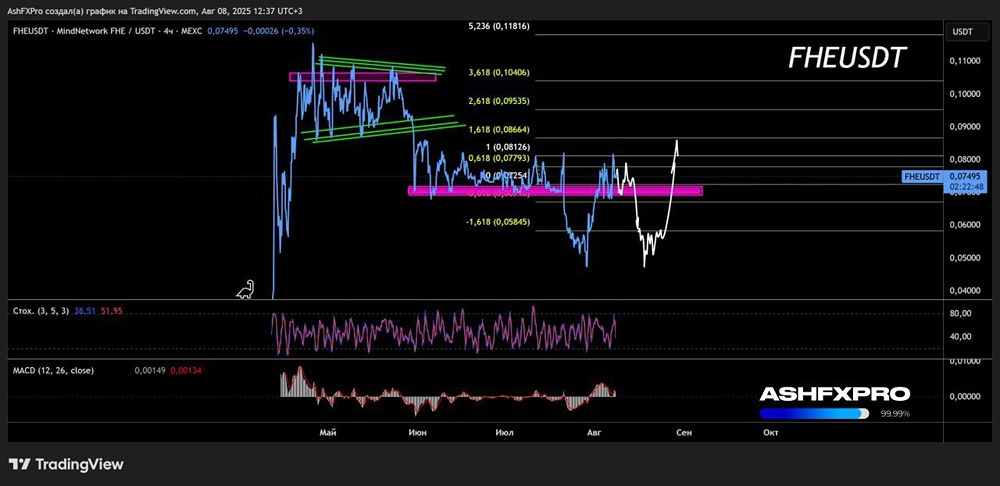Click price axis value 0,08000
Image resolution: width=1000 pixels, height=486 pixels.
coord(963,159)
